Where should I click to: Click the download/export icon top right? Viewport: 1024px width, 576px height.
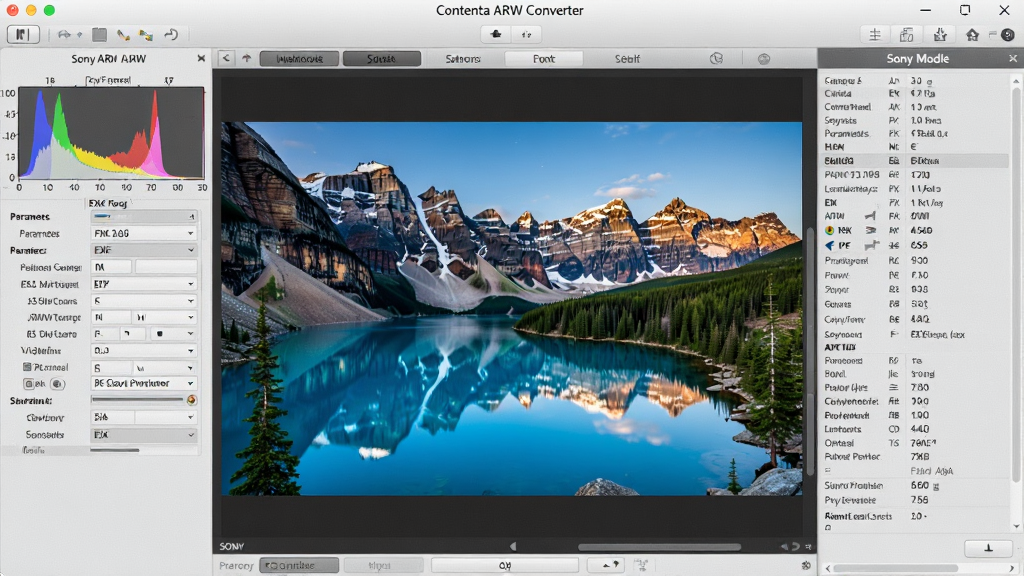pyautogui.click(x=940, y=35)
